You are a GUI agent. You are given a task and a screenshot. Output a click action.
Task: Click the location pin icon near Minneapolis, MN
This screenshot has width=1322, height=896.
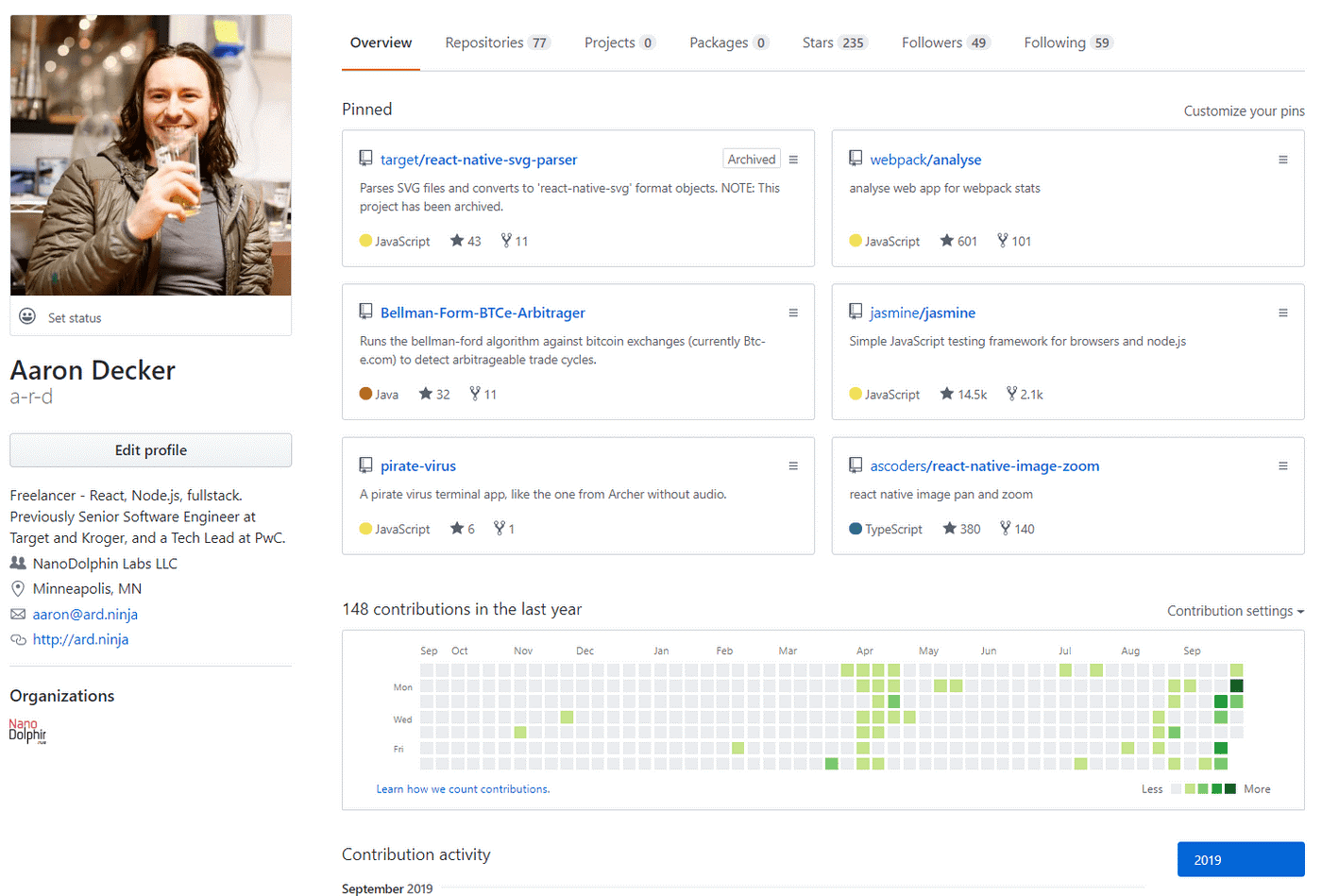16,588
